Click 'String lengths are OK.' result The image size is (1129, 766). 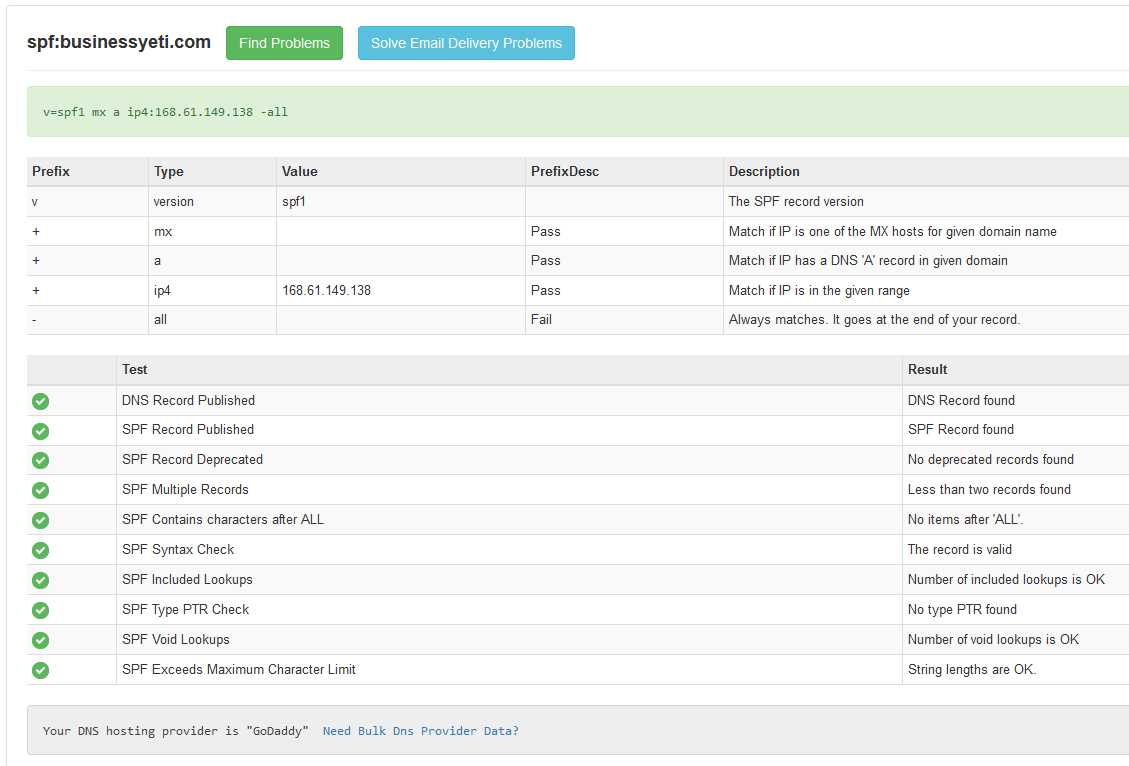click(x=971, y=670)
